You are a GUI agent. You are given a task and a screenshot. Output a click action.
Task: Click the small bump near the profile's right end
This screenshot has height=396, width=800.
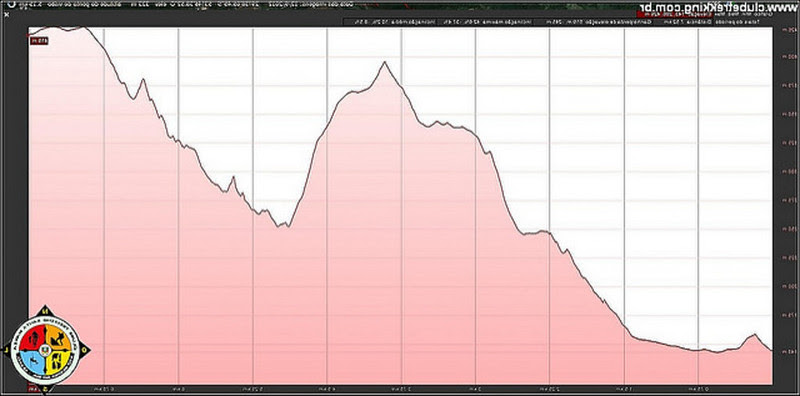[754, 335]
